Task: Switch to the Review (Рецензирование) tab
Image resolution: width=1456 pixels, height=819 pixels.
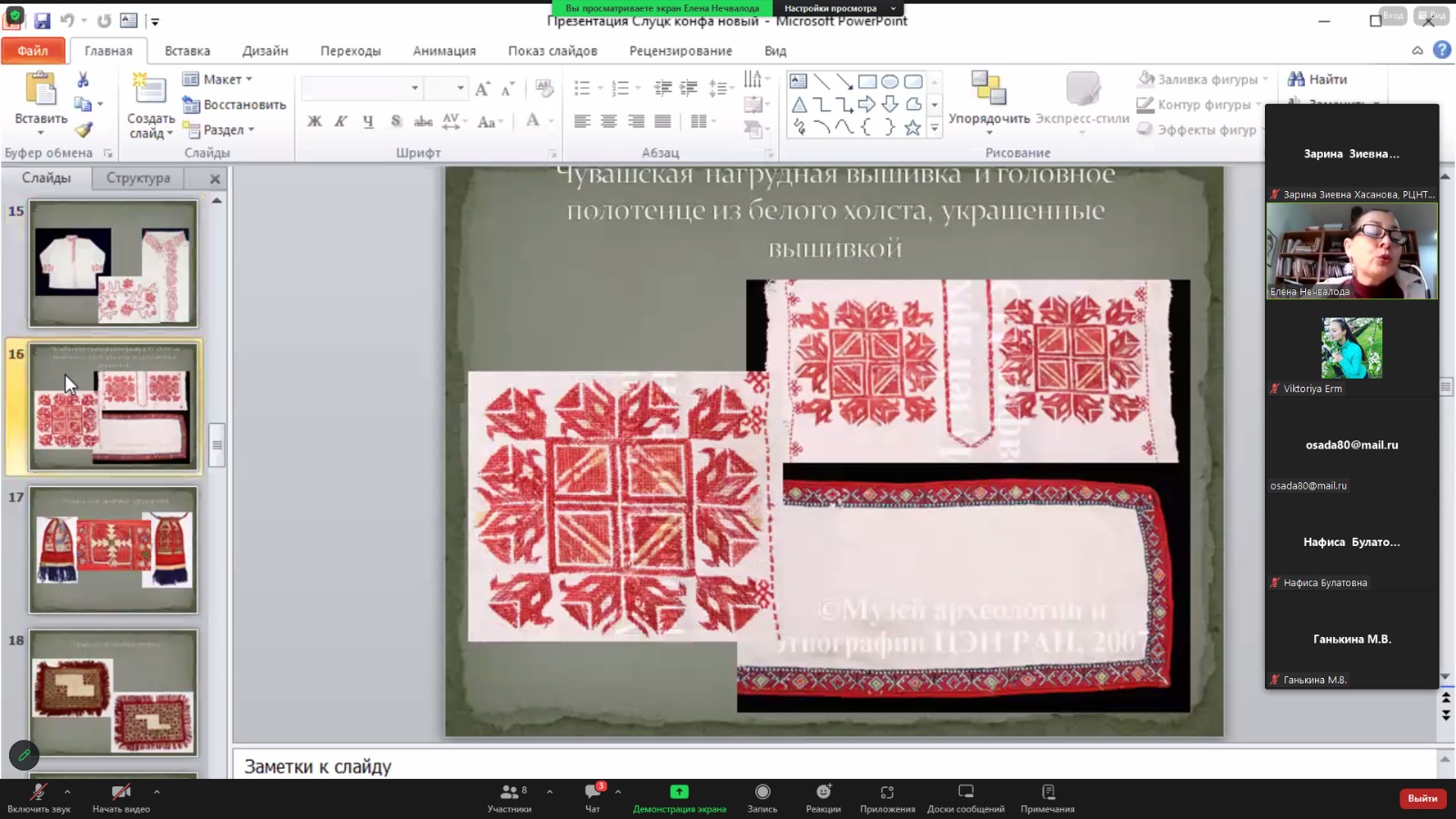Action: pos(681,51)
